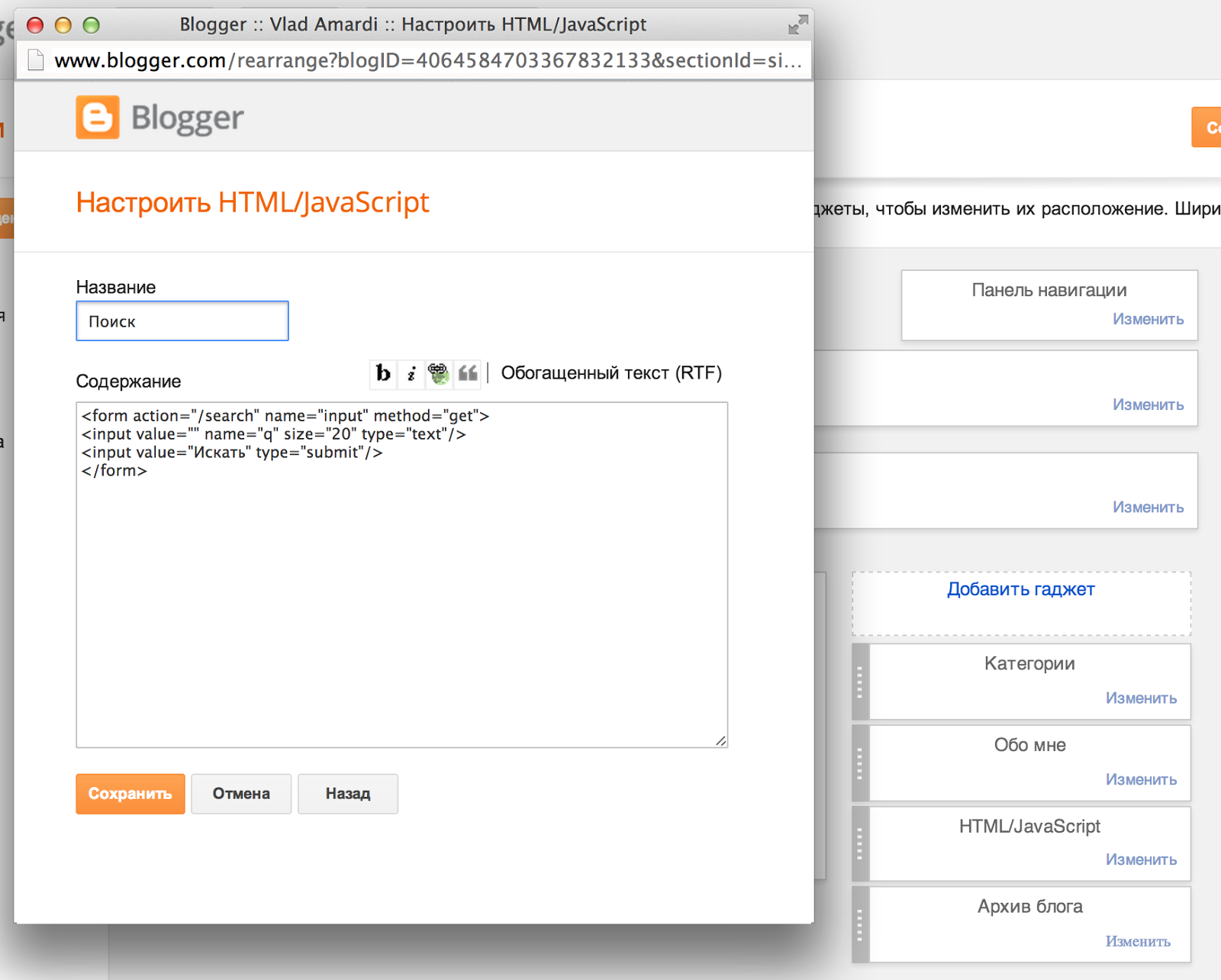
Task: Apply italic formatting in content toolbar
Action: (411, 373)
